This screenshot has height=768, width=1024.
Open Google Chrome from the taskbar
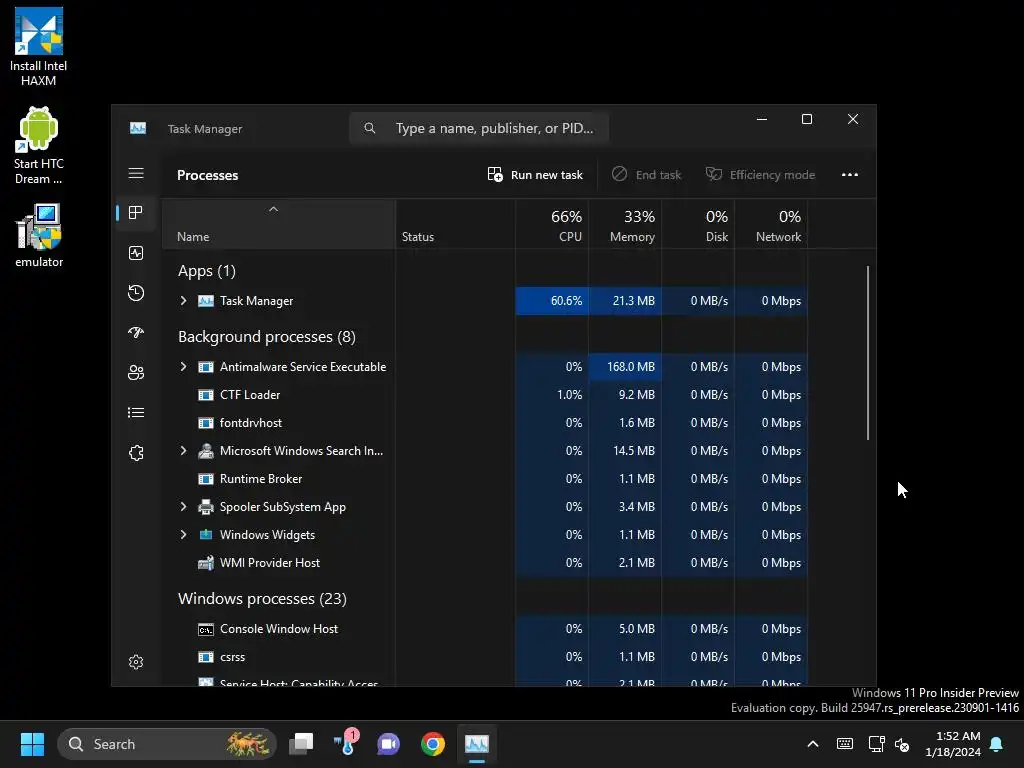(432, 744)
